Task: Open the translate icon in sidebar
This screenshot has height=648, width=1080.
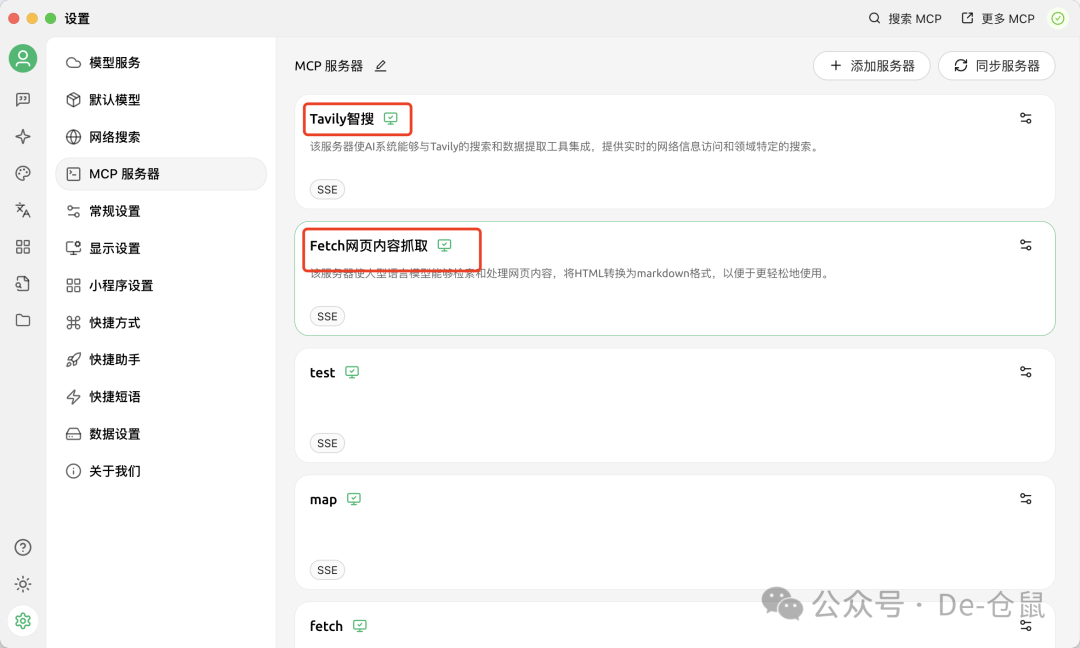Action: pyautogui.click(x=23, y=210)
